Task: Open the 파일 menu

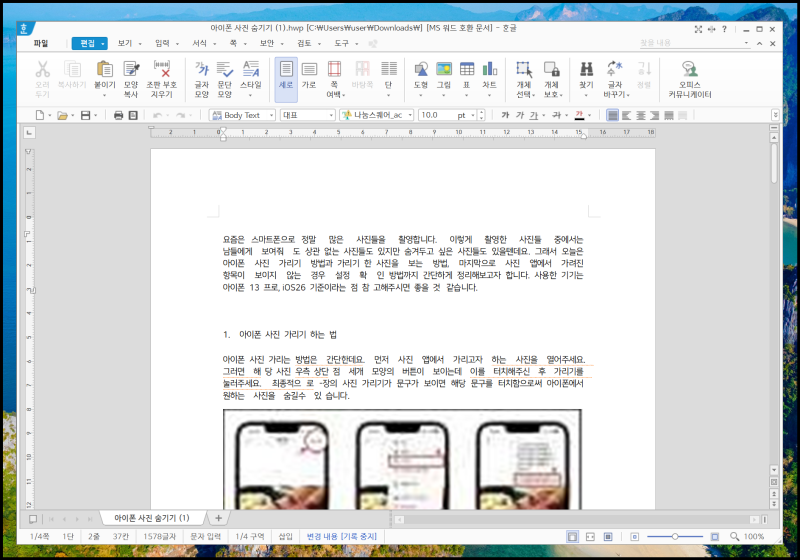Action: [41, 43]
